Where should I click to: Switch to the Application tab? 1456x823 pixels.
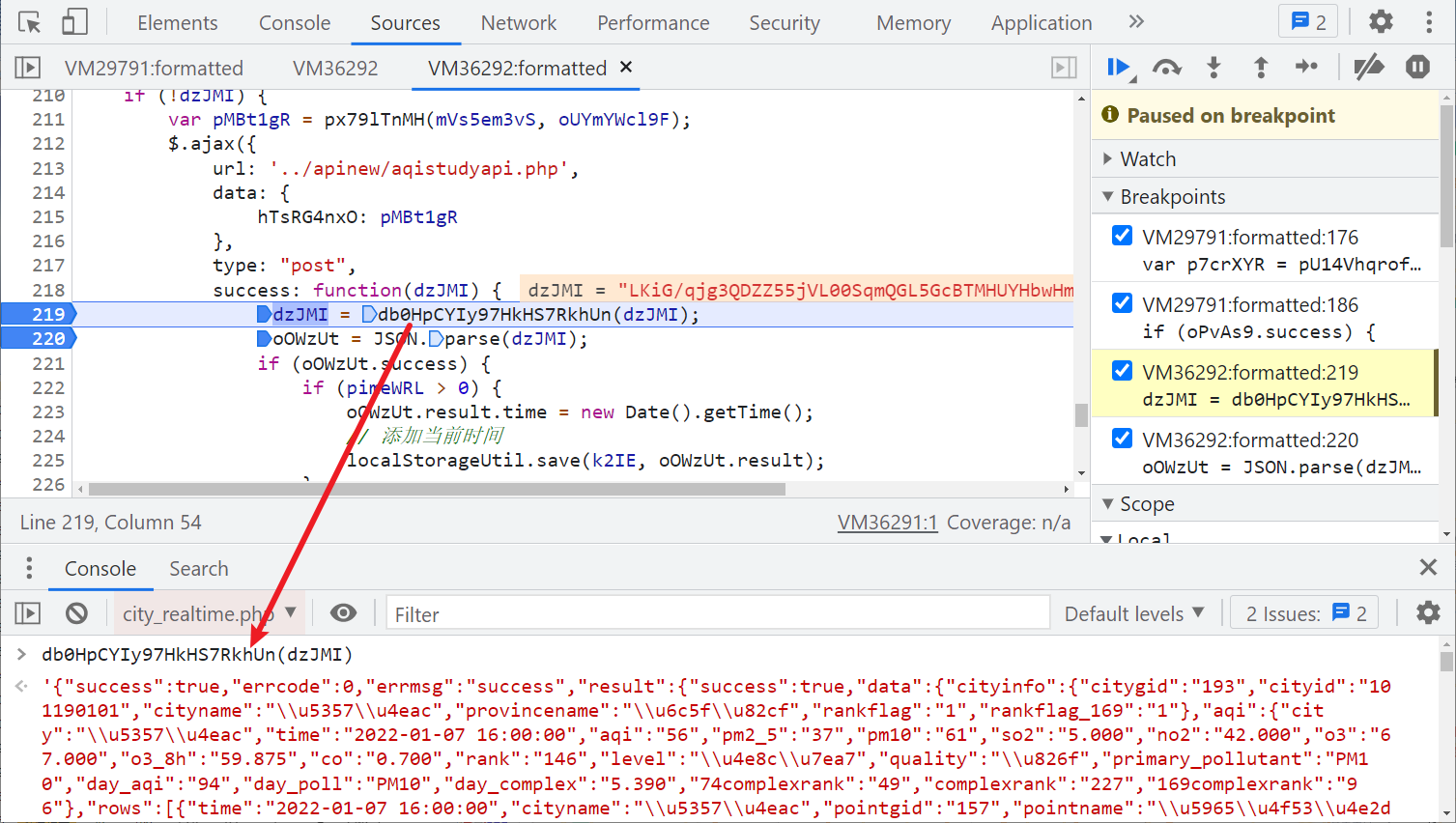tap(1042, 22)
